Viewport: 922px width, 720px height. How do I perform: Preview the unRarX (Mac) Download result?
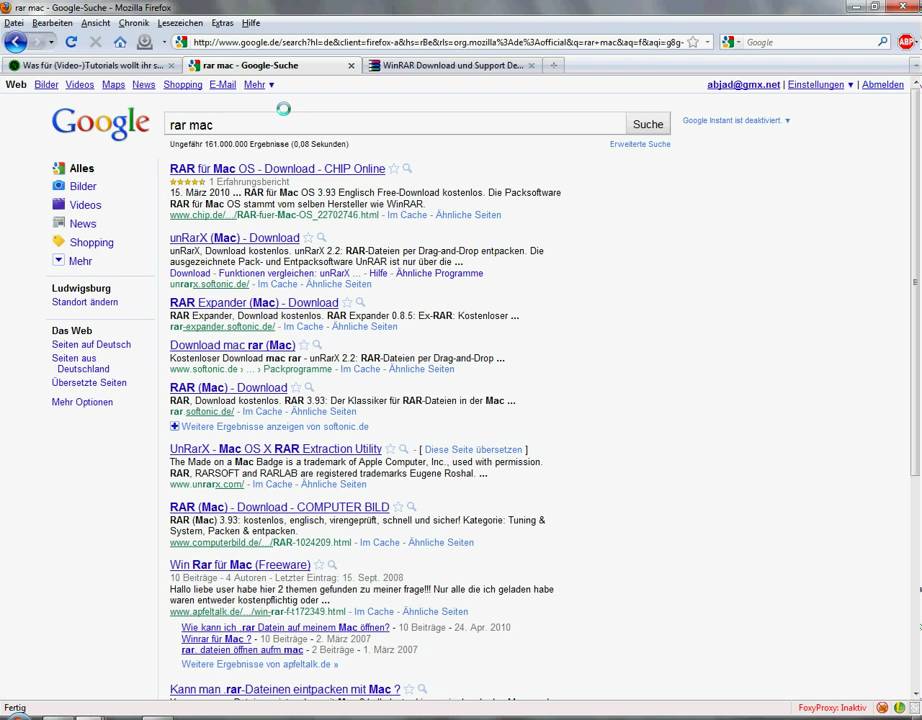[321, 238]
